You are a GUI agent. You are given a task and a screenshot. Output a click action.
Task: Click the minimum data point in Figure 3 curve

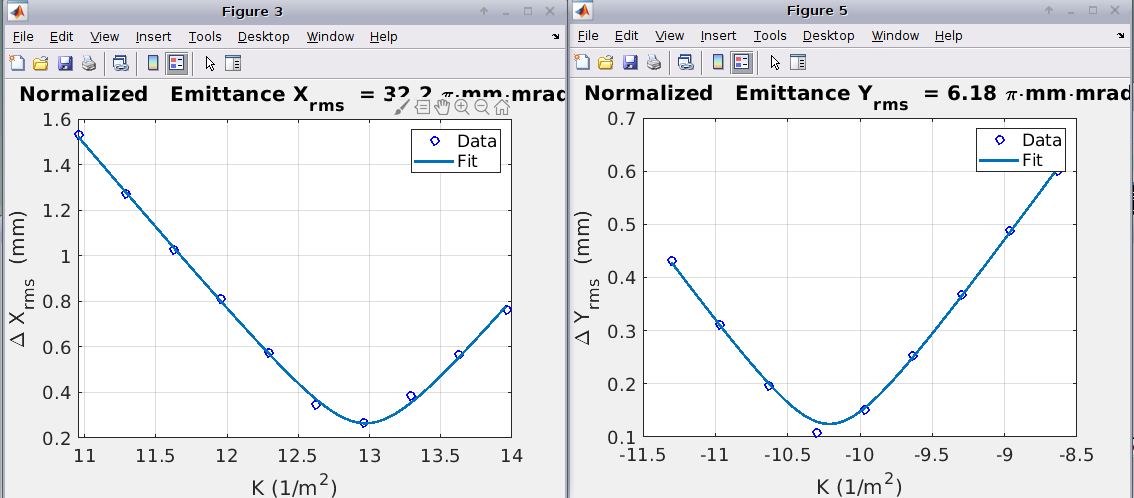[364, 423]
